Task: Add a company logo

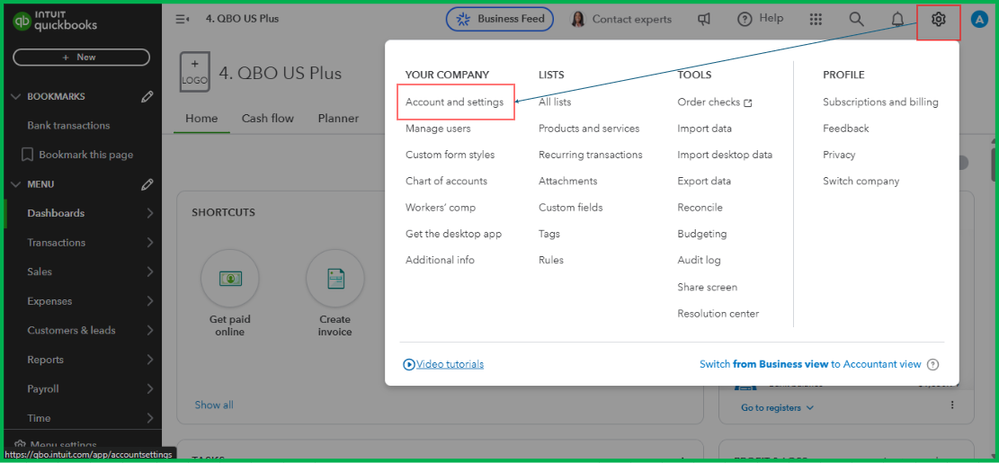Action: click(195, 73)
